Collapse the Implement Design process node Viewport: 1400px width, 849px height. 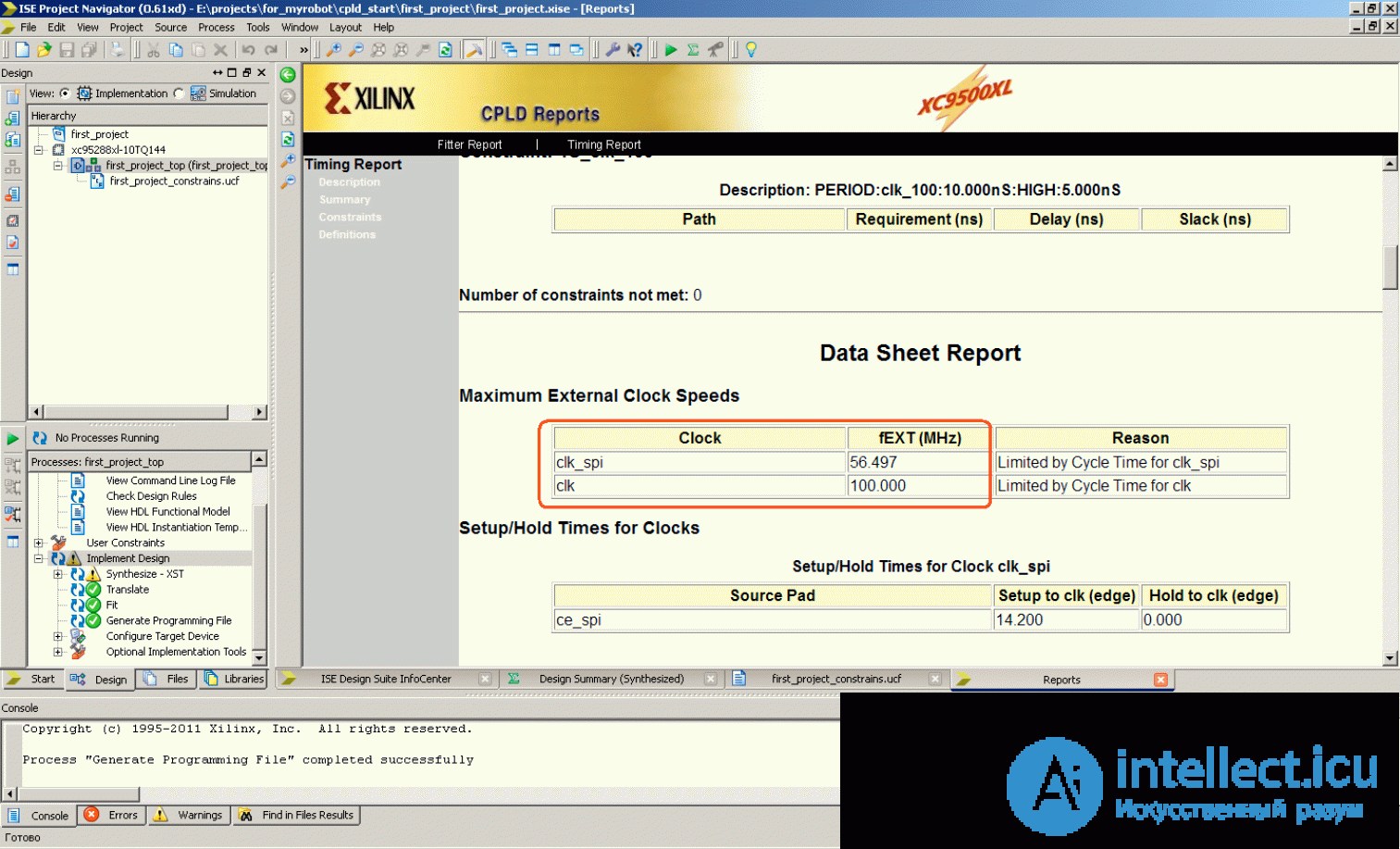click(x=38, y=559)
